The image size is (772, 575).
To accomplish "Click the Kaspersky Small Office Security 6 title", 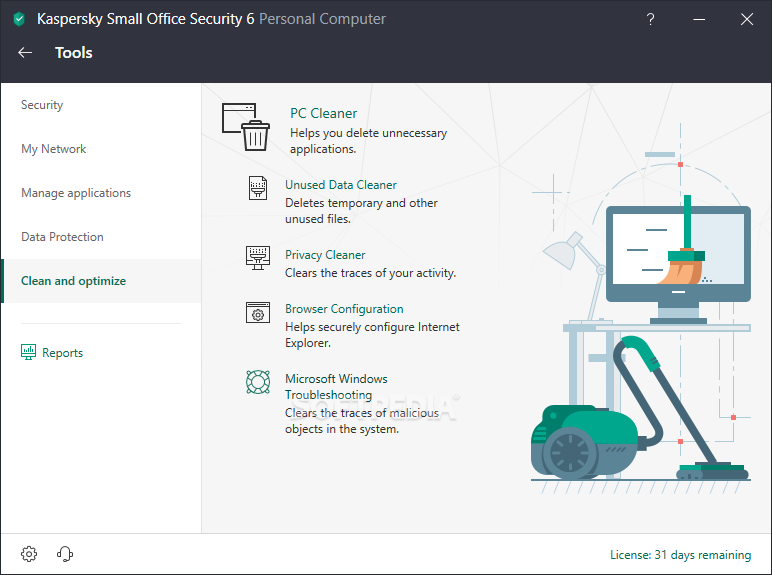I will (x=146, y=19).
